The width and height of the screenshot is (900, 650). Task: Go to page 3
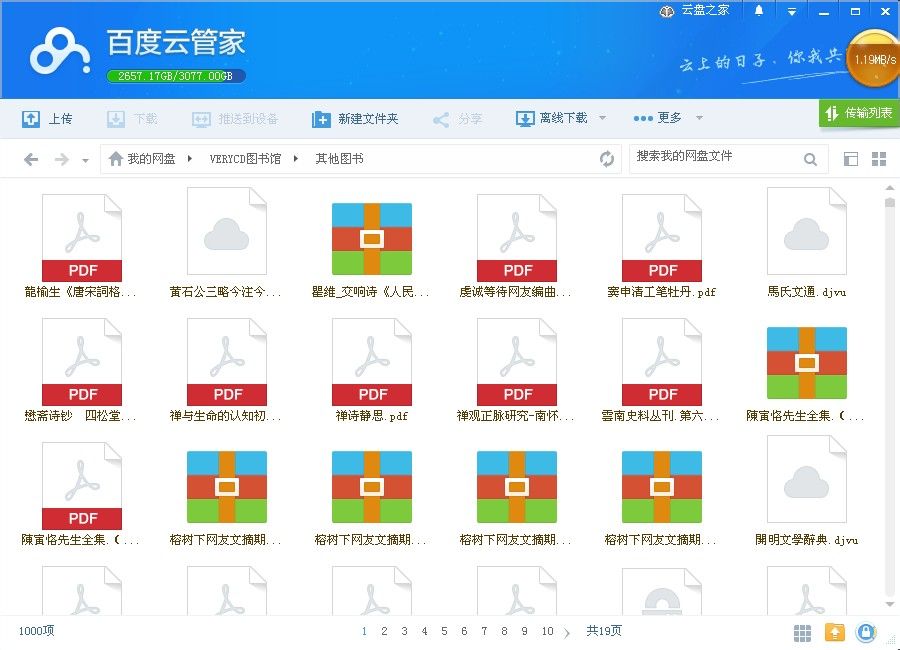click(404, 631)
